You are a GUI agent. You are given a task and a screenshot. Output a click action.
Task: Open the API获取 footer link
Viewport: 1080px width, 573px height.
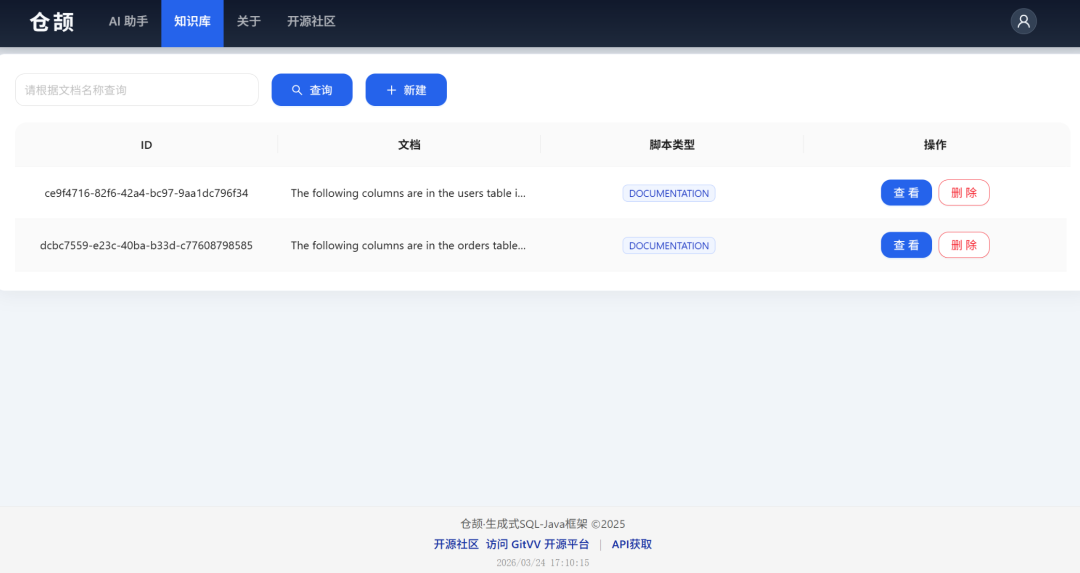pos(632,544)
